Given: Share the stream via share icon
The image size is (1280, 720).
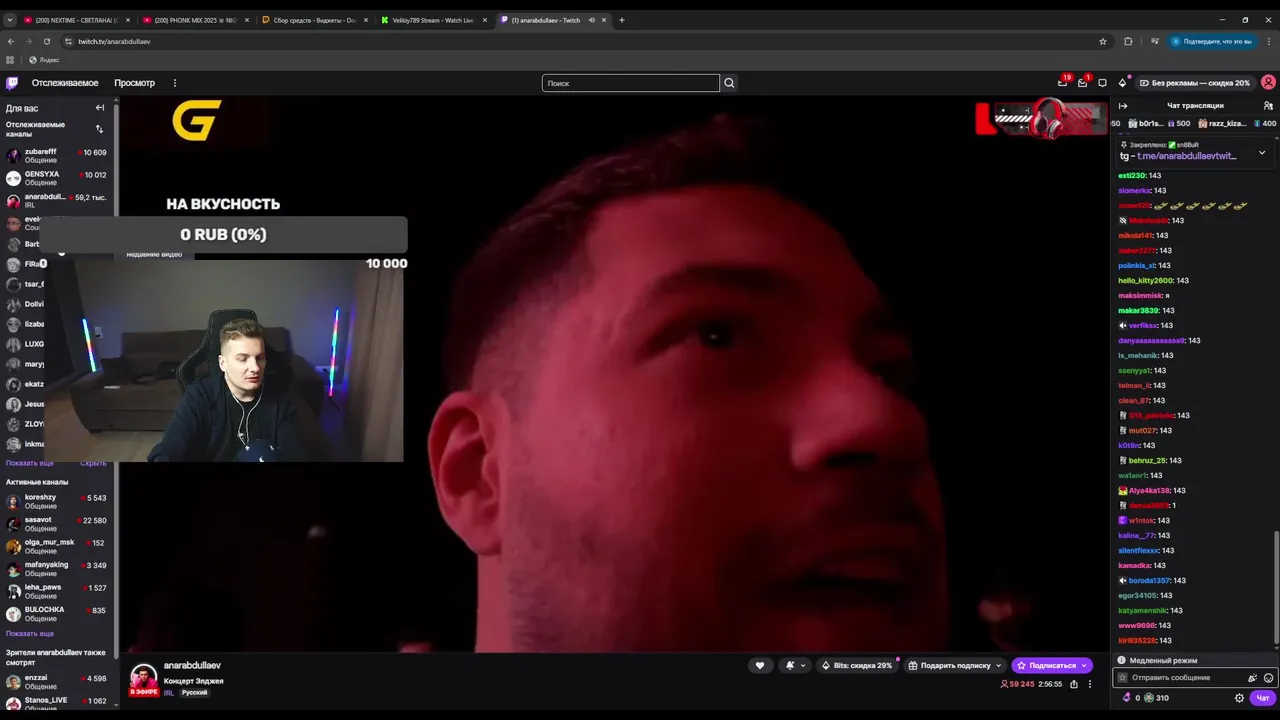Looking at the screenshot, I should [x=1074, y=684].
